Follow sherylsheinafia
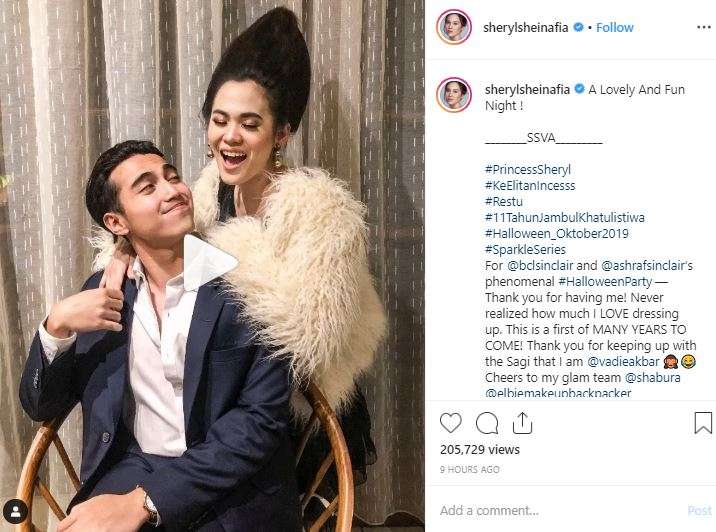 point(615,27)
